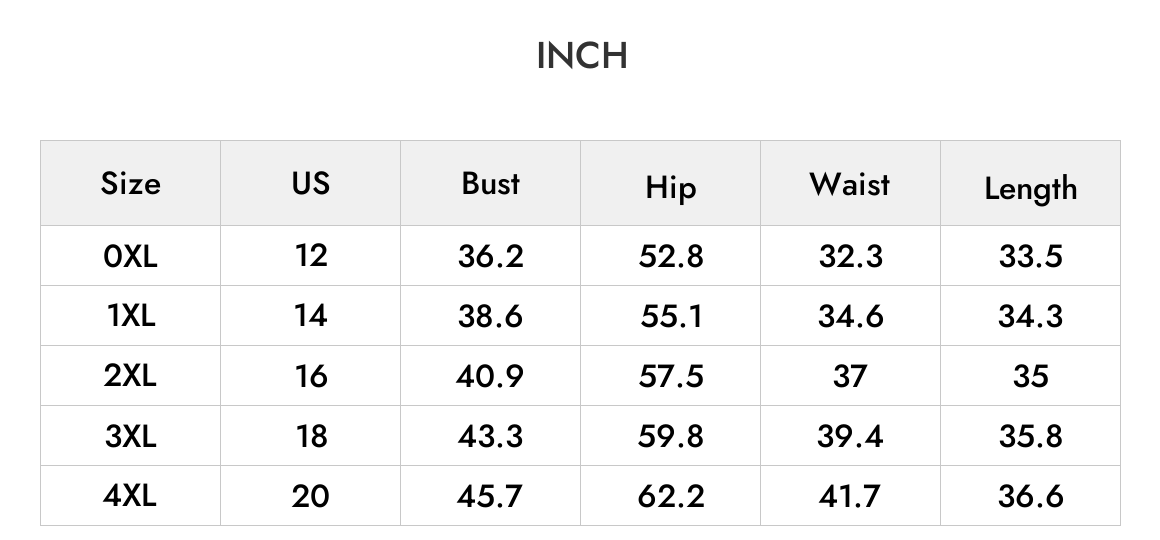Click the Hip column header

click(670, 187)
